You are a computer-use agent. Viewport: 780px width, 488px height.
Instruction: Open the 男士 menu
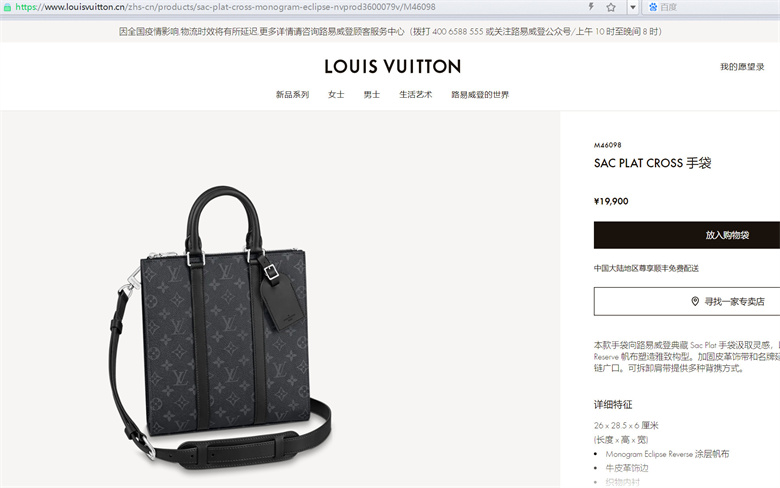pyautogui.click(x=372, y=95)
